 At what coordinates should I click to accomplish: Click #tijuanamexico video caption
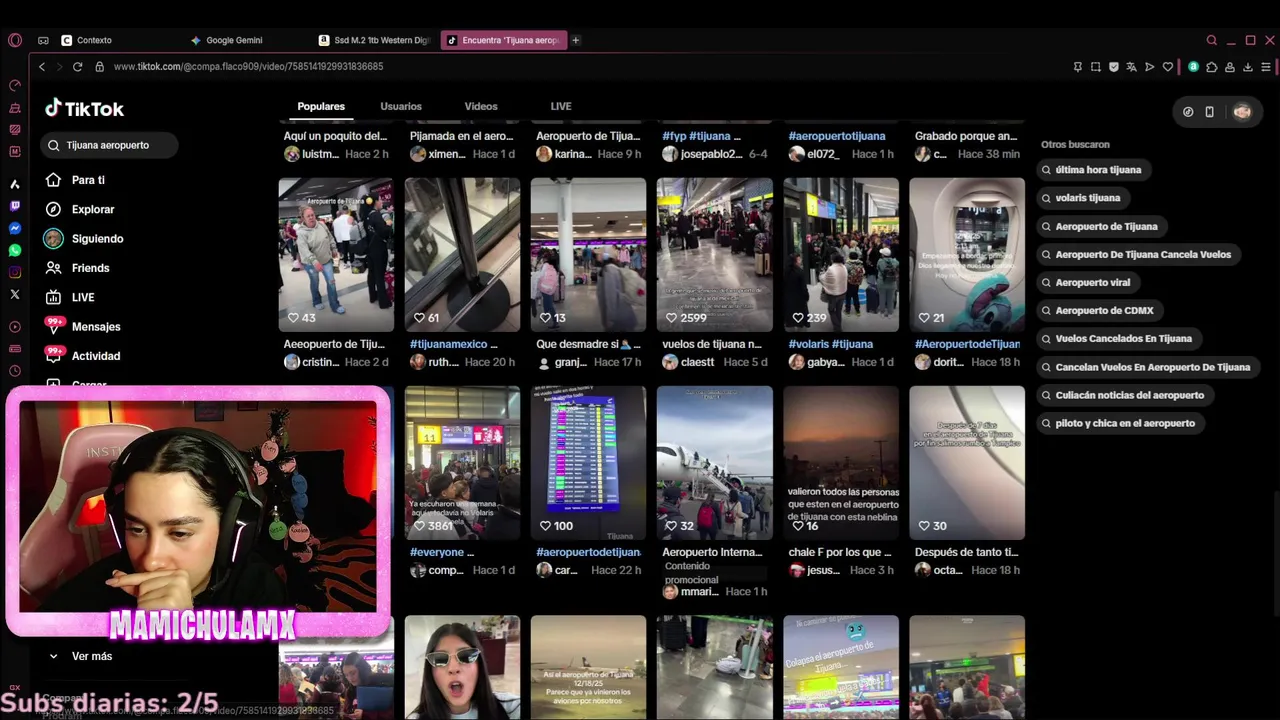point(453,344)
